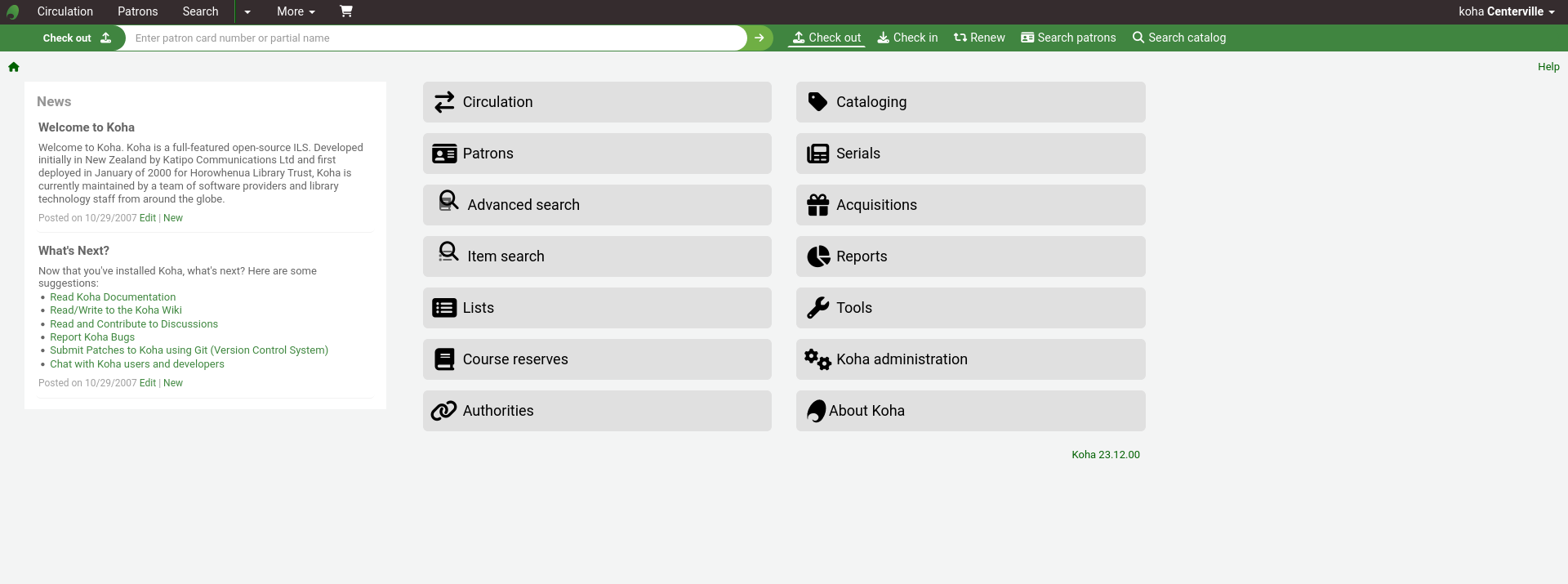
Task: Click the patron card number input field
Action: click(x=433, y=38)
